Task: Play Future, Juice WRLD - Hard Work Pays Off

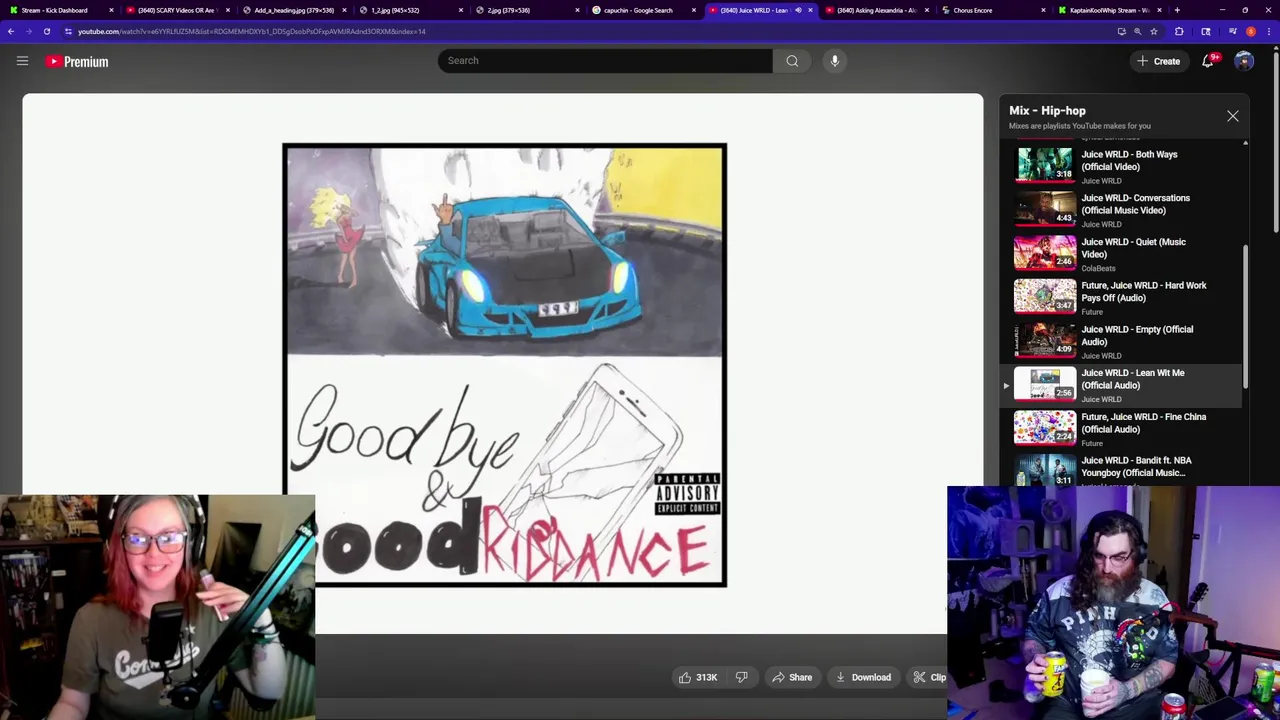Action: (x=1123, y=298)
